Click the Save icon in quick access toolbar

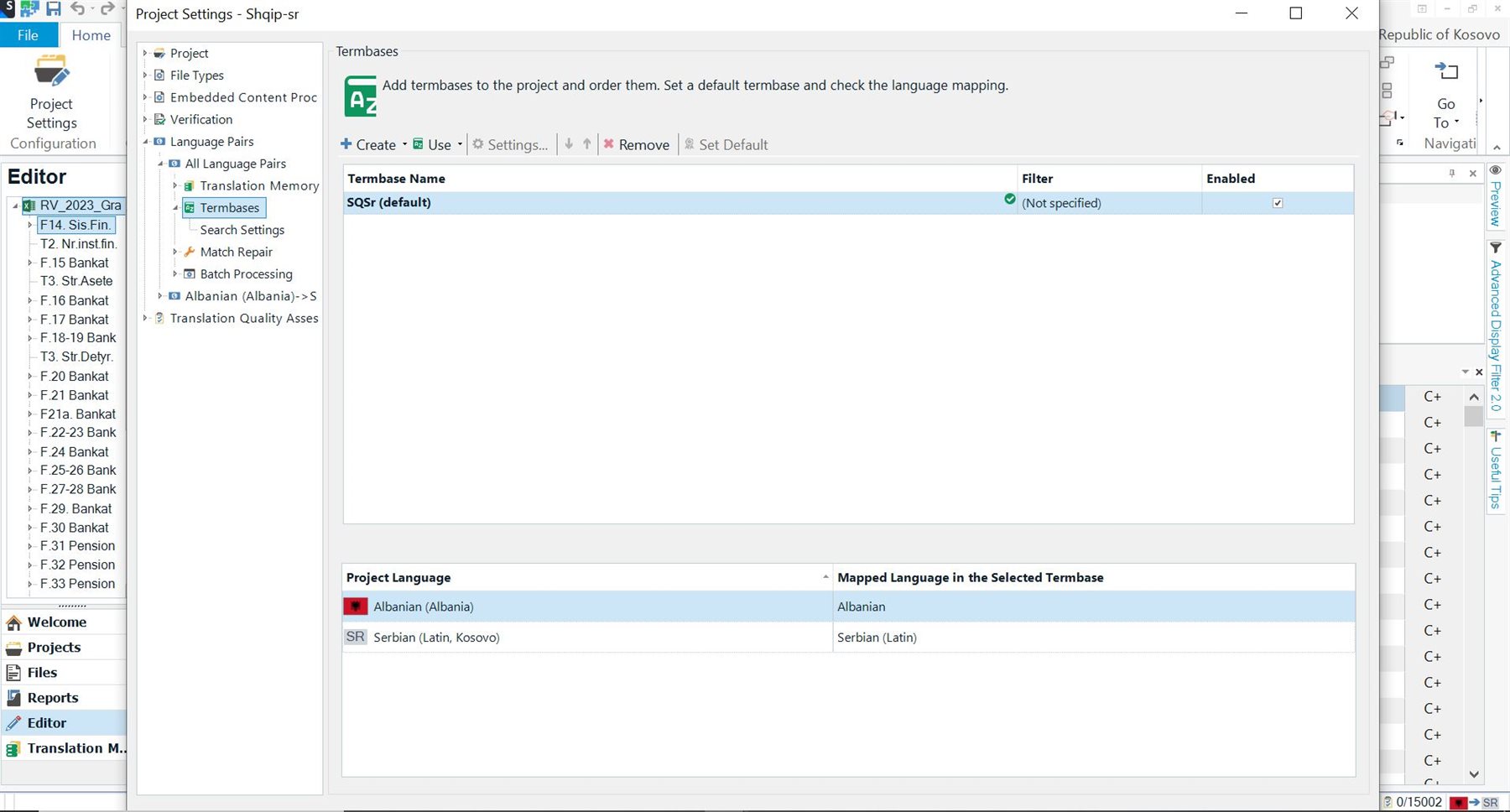pyautogui.click(x=53, y=8)
